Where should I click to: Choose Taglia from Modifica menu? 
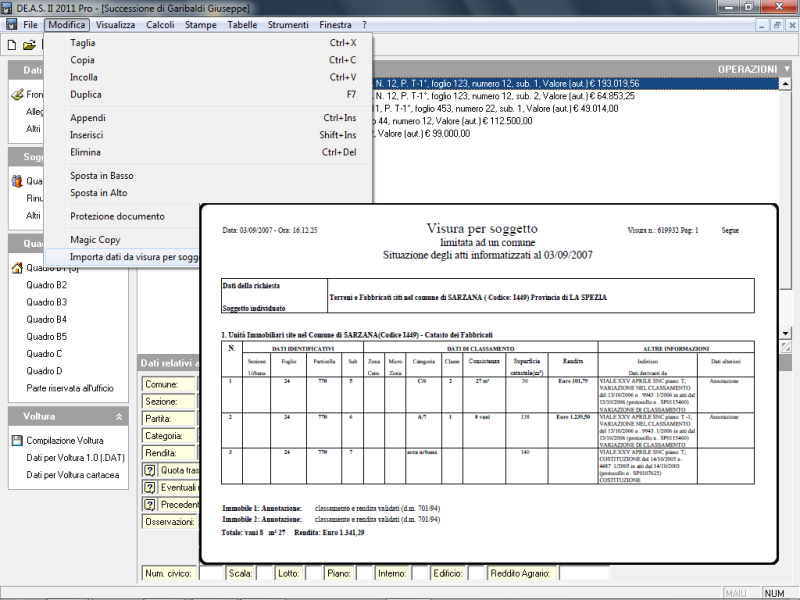209,43
